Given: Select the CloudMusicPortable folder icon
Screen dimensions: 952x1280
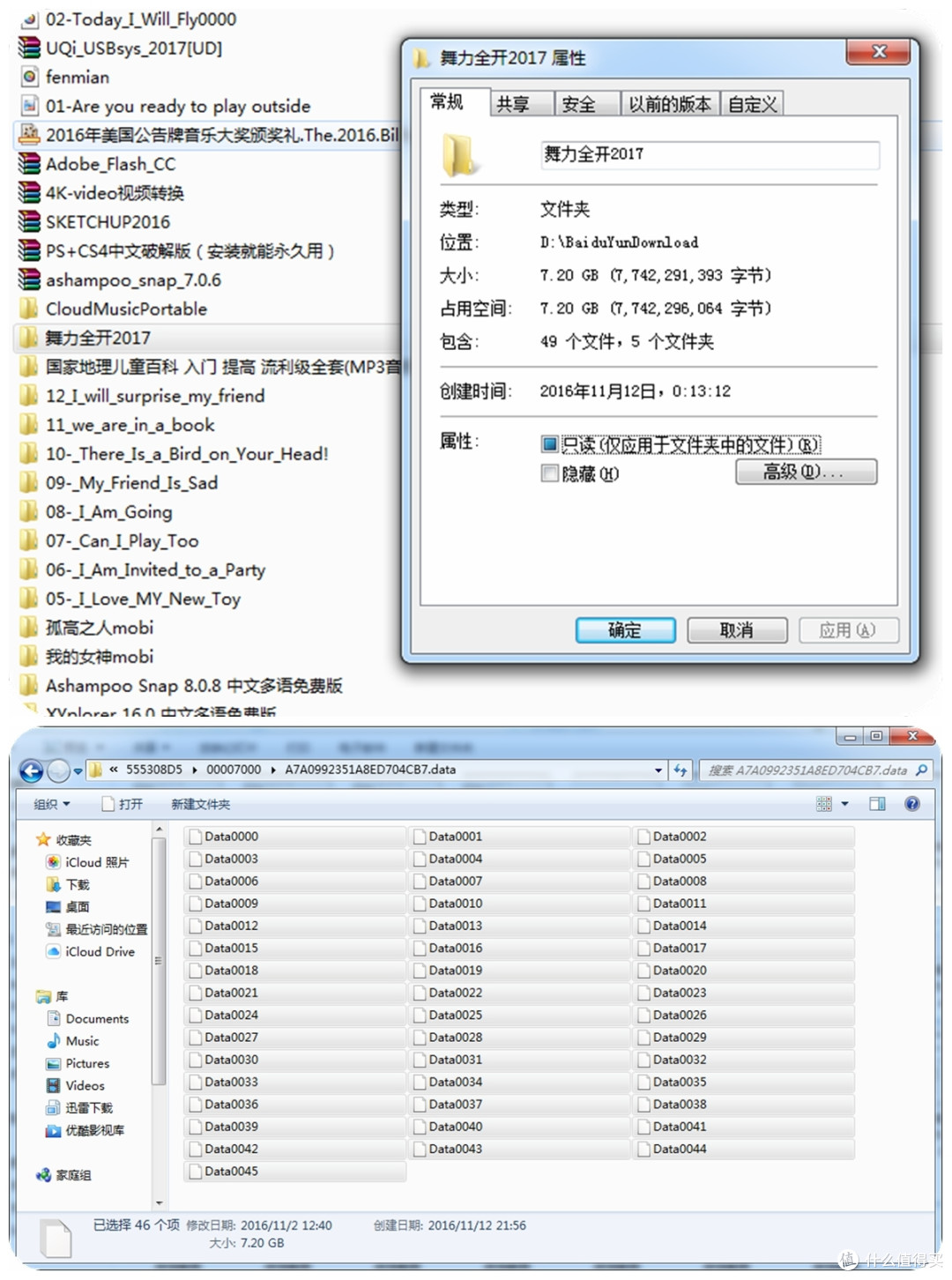Looking at the screenshot, I should pyautogui.click(x=29, y=309).
